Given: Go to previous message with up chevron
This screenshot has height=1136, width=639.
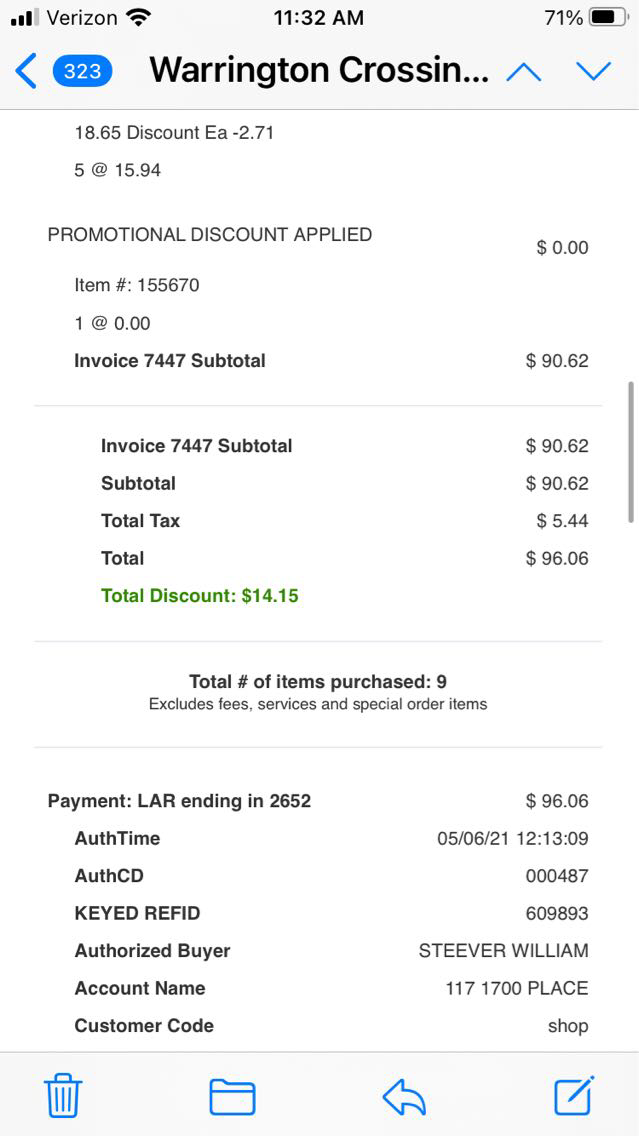Looking at the screenshot, I should [x=524, y=71].
